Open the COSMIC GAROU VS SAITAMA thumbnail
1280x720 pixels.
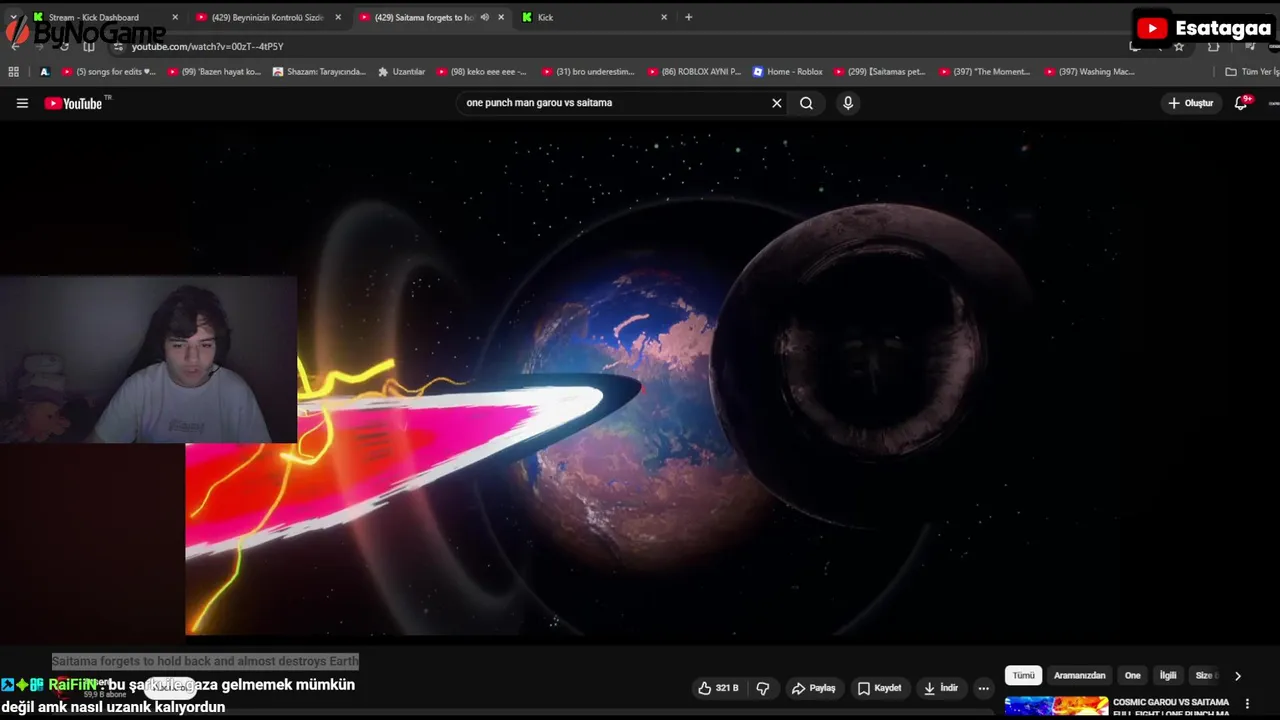point(1056,706)
